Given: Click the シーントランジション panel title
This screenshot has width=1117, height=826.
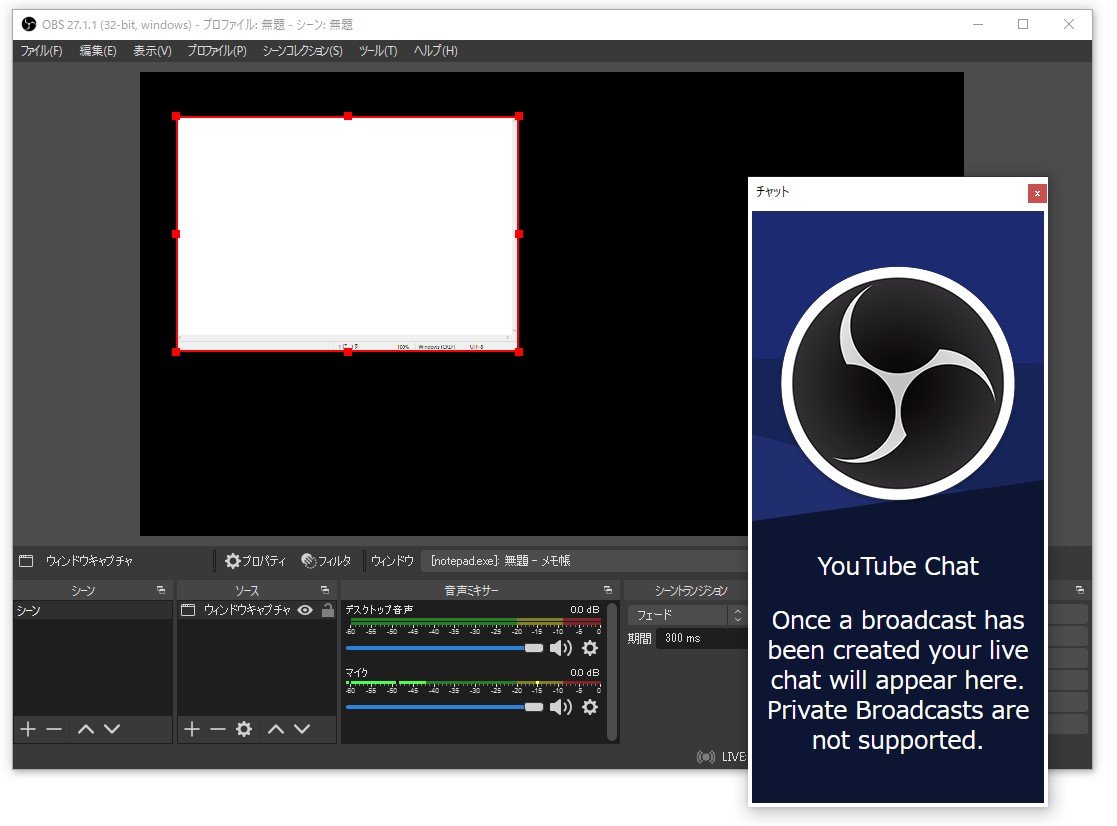Looking at the screenshot, I should pos(690,590).
